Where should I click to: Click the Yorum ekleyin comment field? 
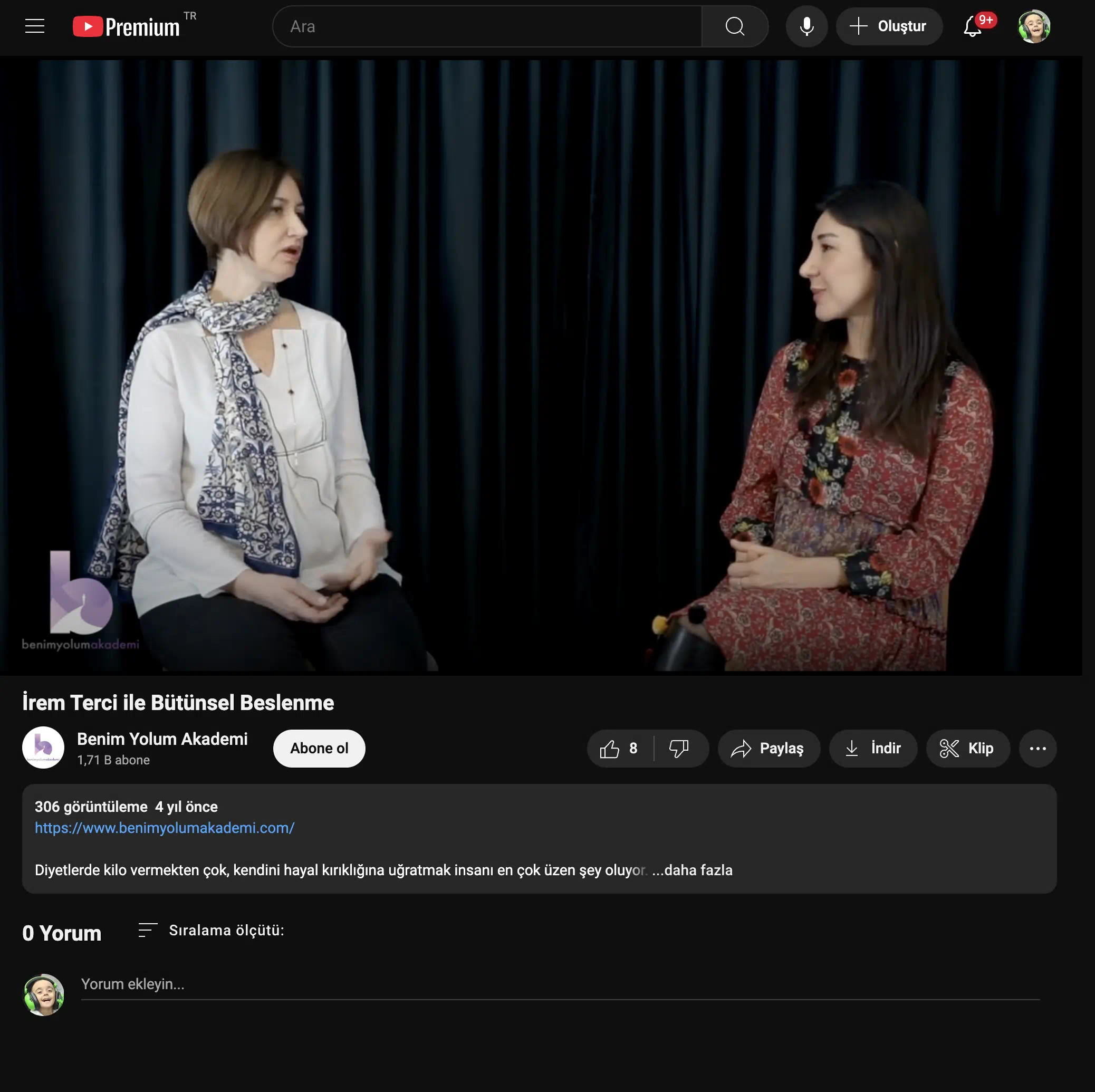pyautogui.click(x=560, y=985)
